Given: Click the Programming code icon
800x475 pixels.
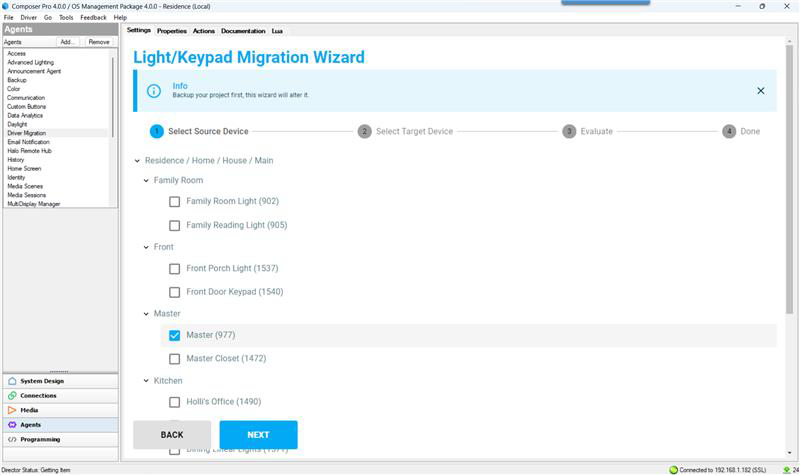Looking at the screenshot, I should point(12,439).
